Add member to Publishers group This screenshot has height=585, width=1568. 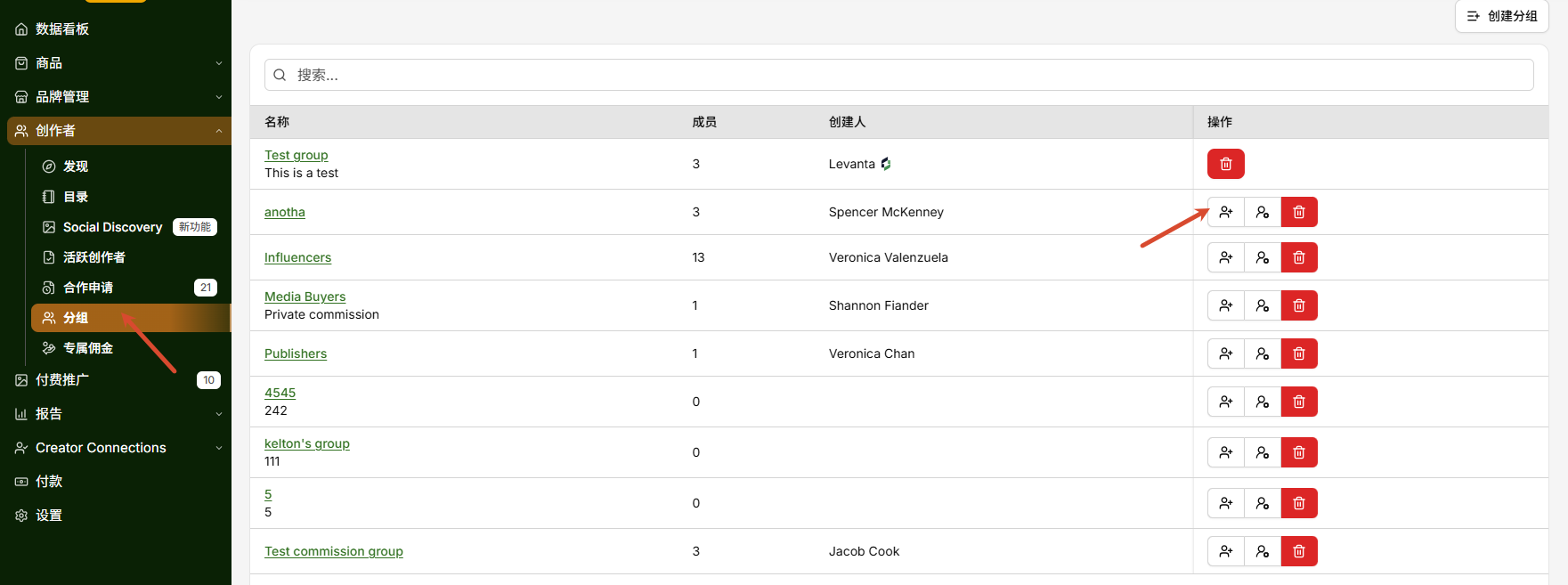coord(1226,353)
